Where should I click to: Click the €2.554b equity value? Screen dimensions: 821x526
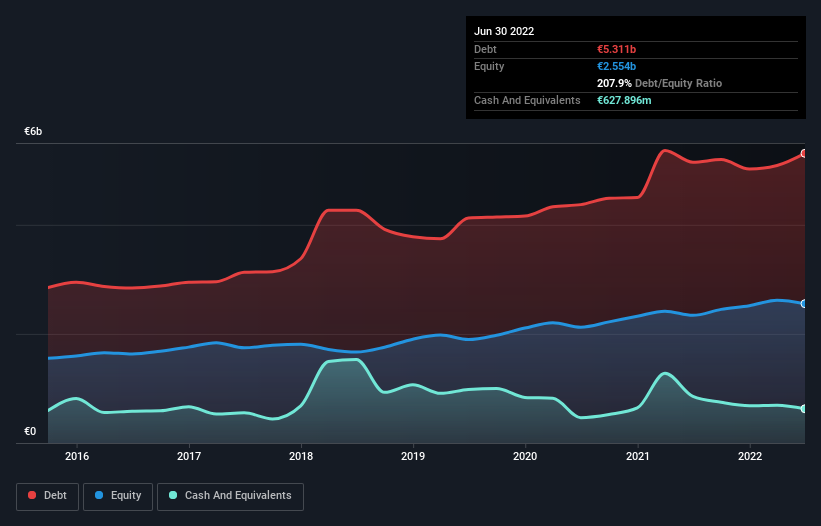tap(616, 66)
